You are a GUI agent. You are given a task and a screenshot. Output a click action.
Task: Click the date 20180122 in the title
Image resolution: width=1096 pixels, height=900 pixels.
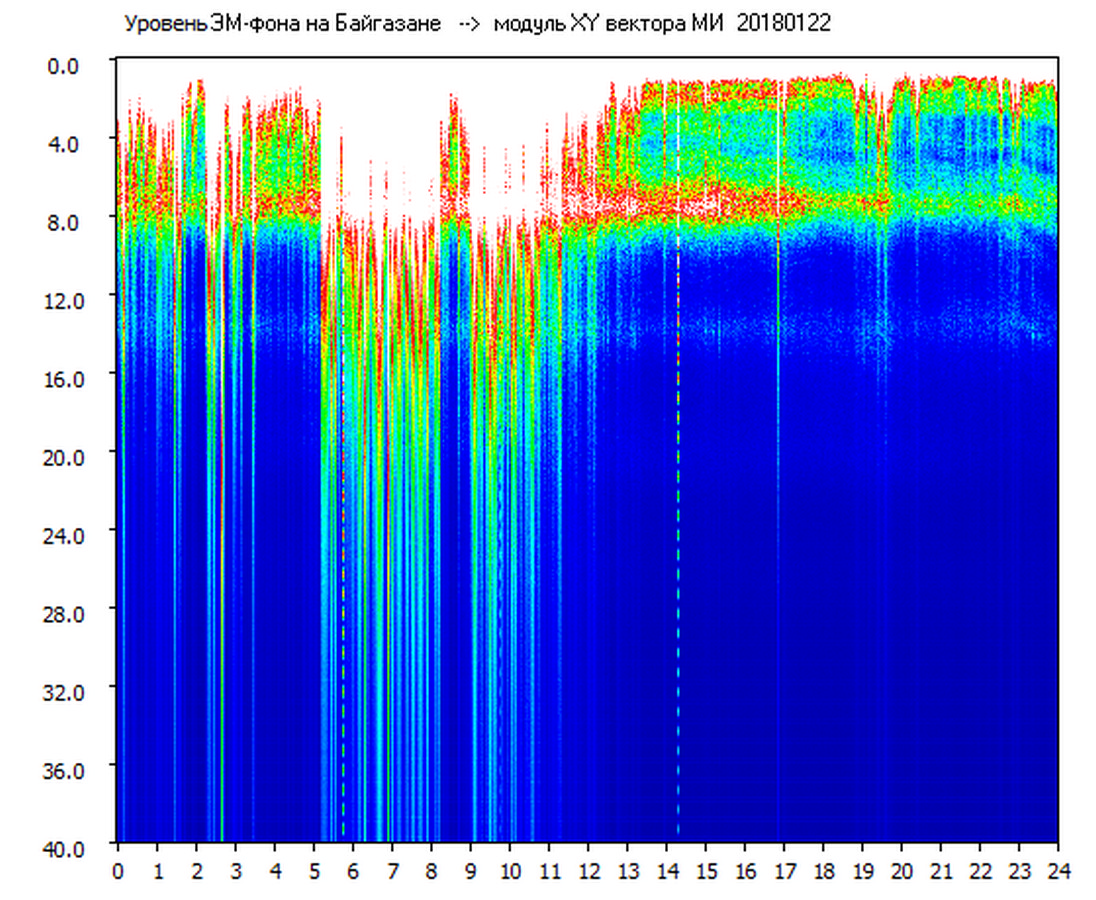point(783,24)
